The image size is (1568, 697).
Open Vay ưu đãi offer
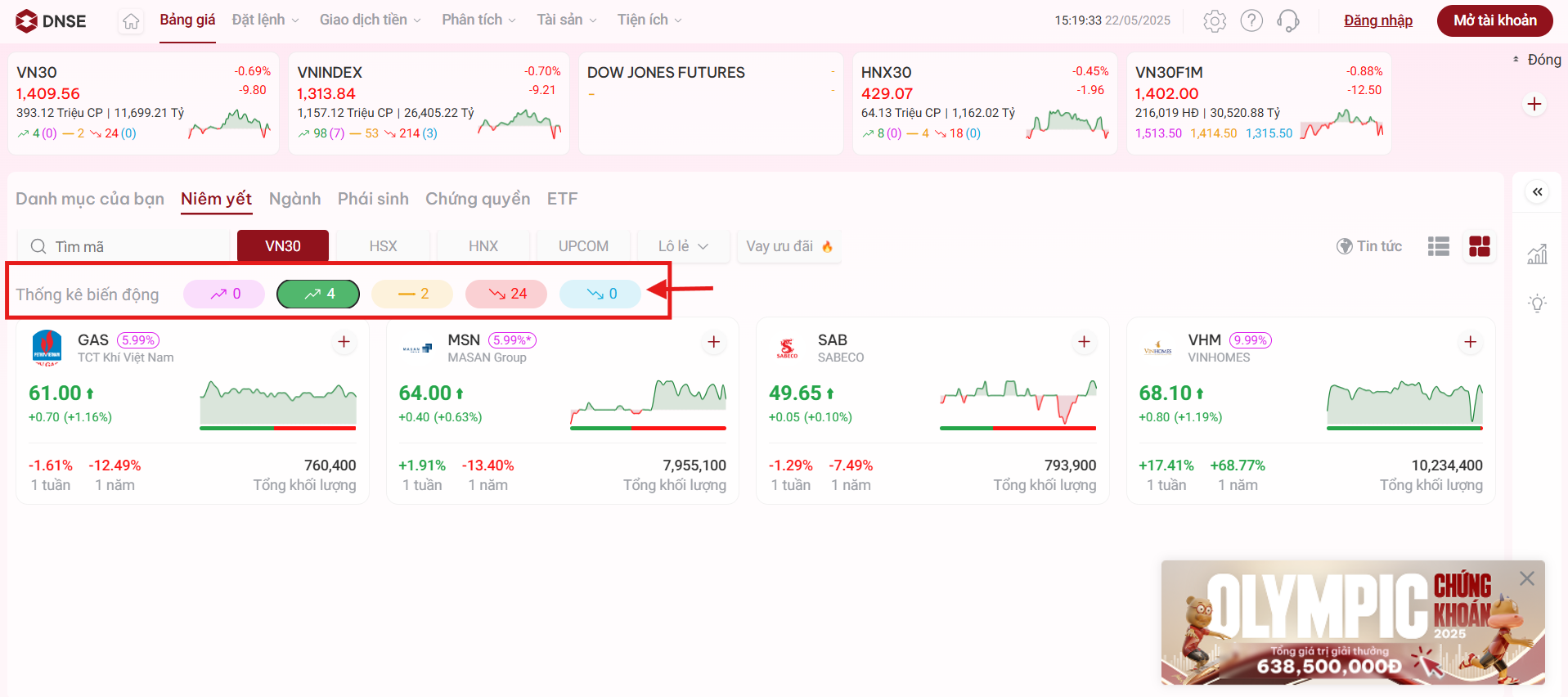pyautogui.click(x=789, y=246)
